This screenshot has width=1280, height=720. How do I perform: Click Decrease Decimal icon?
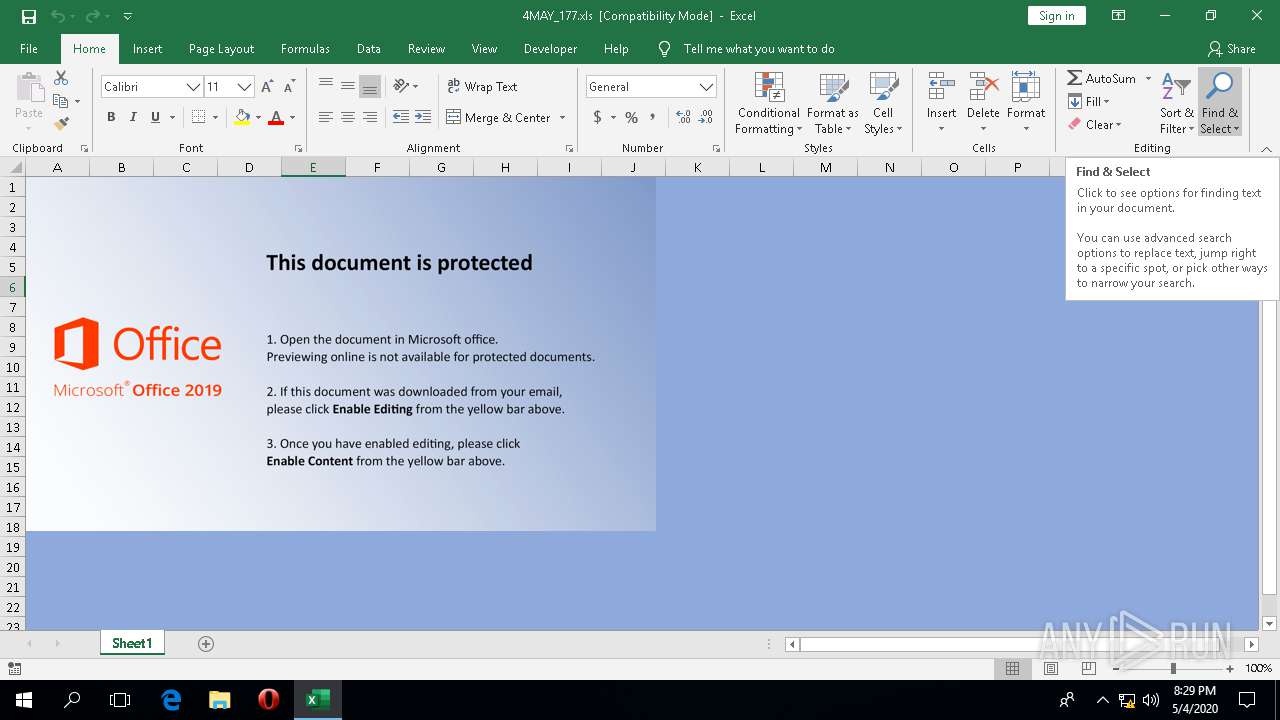point(707,117)
